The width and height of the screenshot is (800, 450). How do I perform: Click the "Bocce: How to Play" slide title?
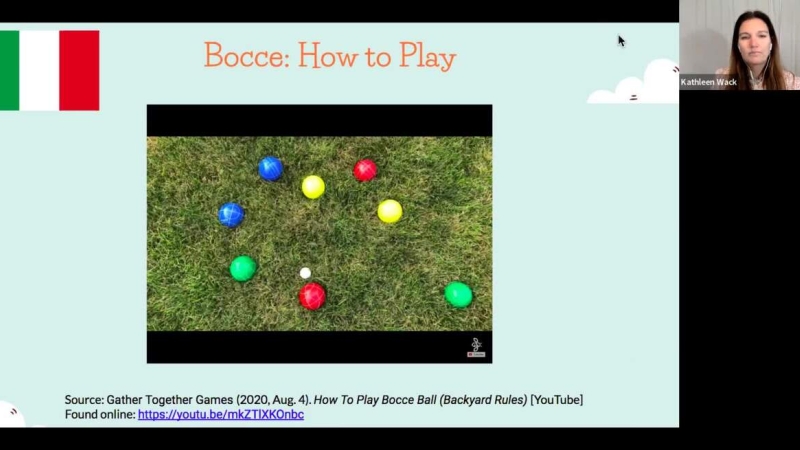tap(330, 56)
